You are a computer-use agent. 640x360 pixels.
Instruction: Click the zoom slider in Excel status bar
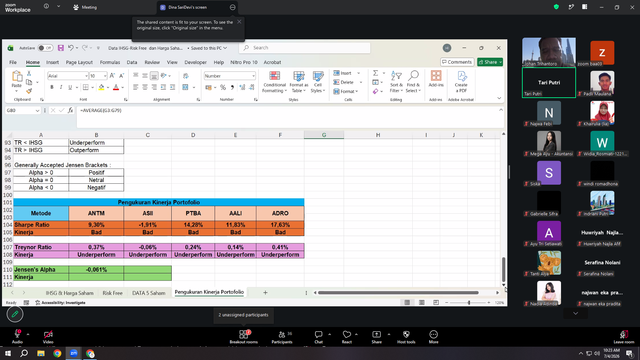469,302
